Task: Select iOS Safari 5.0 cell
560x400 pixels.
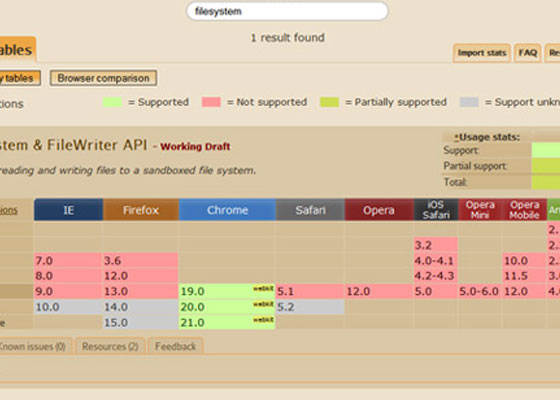Action: click(x=436, y=291)
